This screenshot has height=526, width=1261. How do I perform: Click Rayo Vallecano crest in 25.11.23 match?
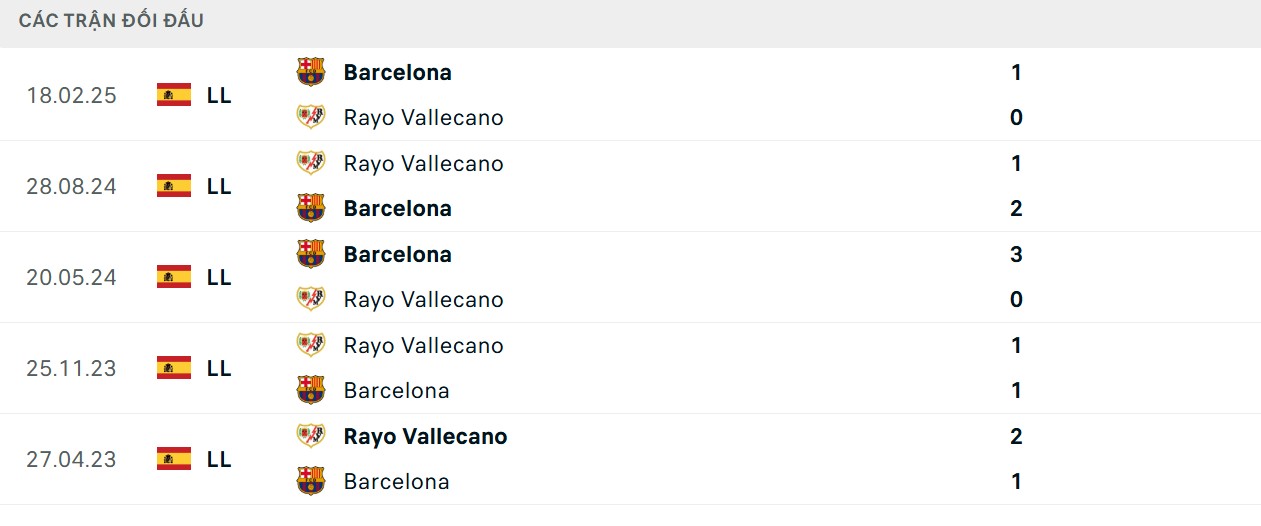(x=311, y=345)
